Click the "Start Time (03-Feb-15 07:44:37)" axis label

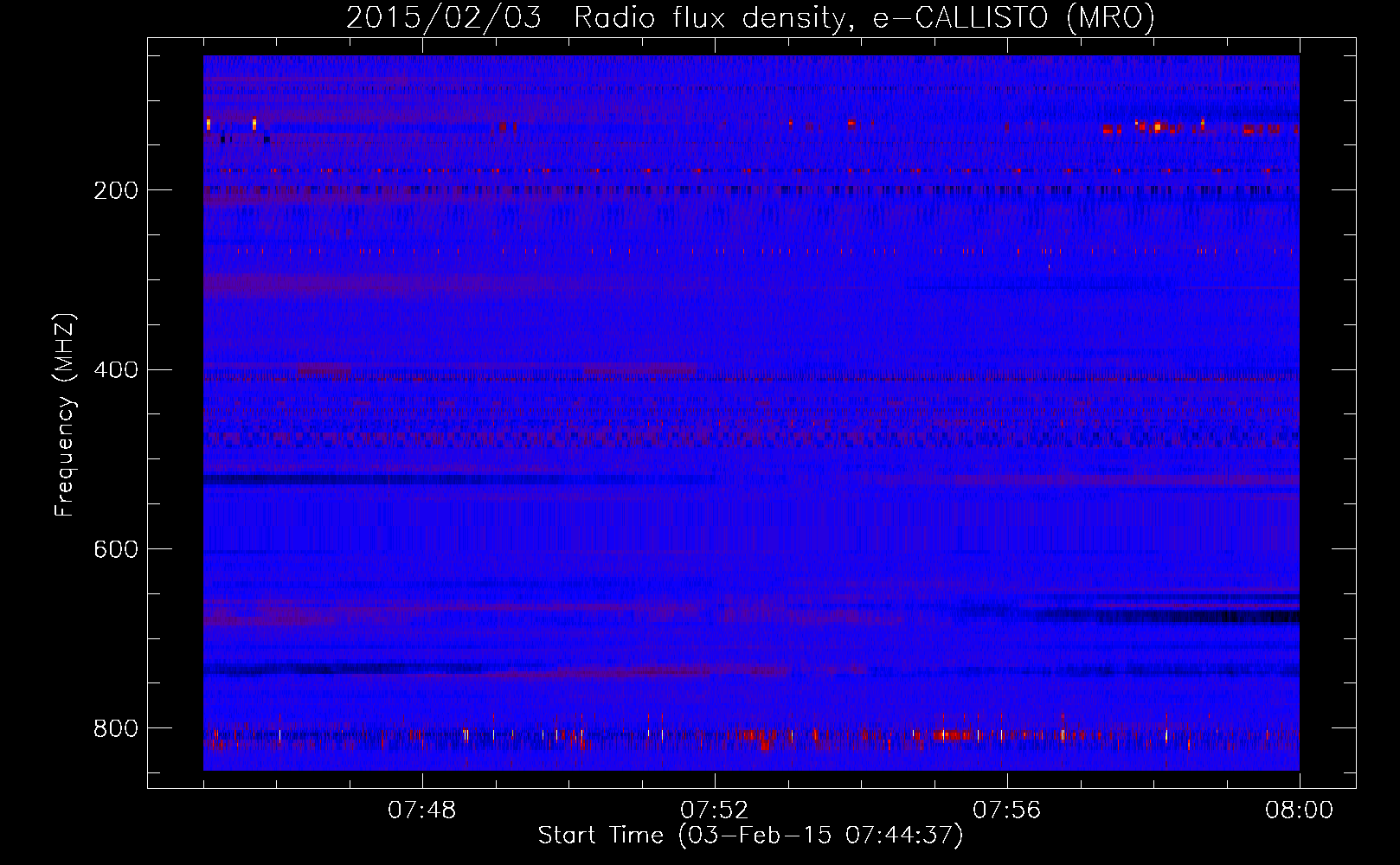(x=750, y=836)
